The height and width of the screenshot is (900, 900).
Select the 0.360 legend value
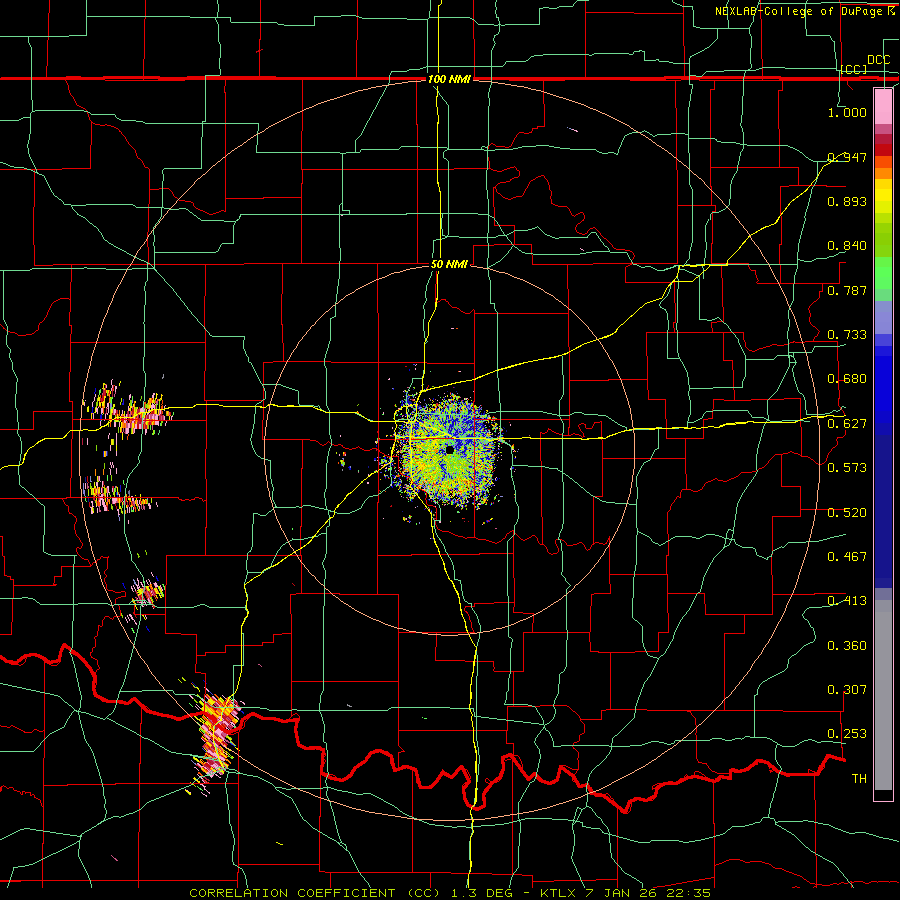[847, 646]
